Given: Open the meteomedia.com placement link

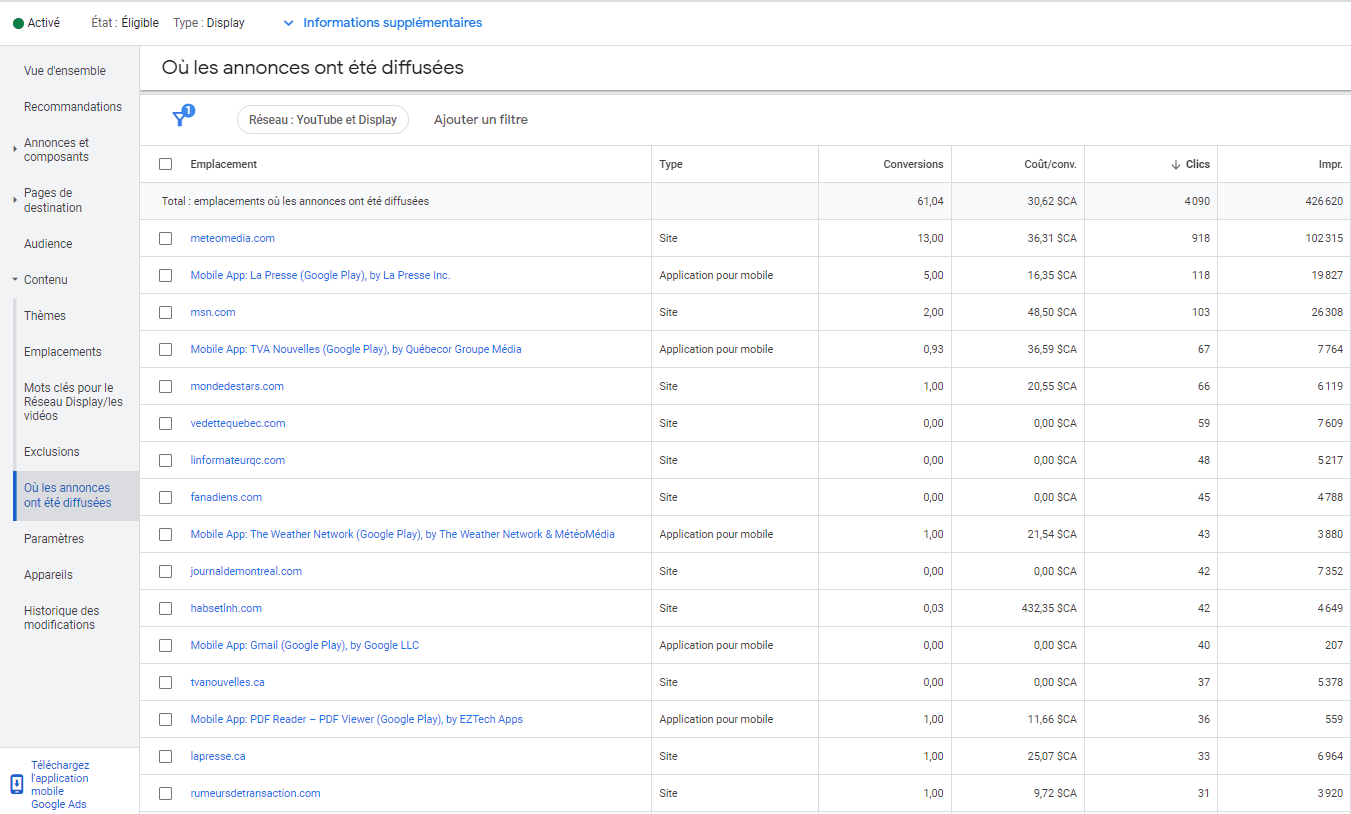Looking at the screenshot, I should 233,238.
